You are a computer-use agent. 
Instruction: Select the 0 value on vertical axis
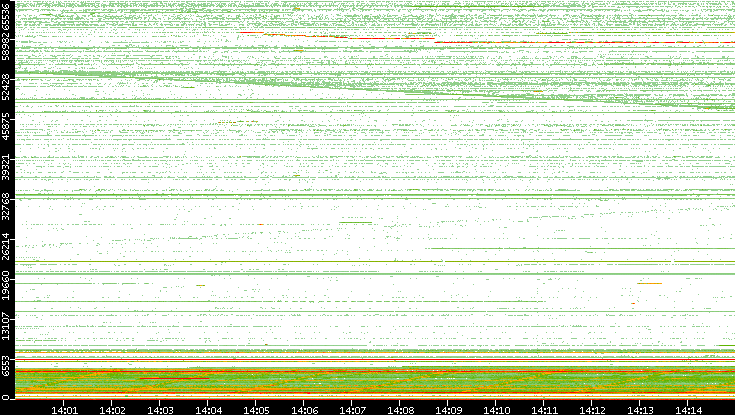click(x=6, y=398)
